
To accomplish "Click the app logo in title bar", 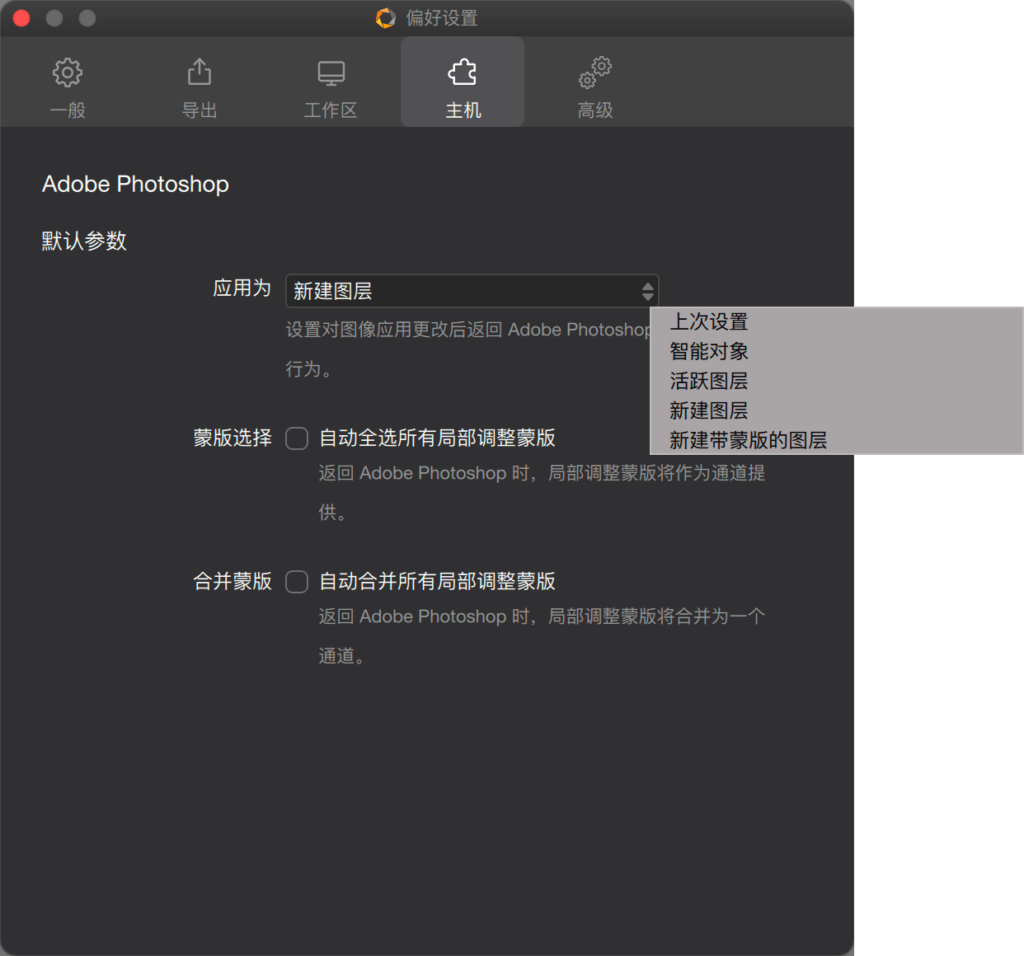I will [385, 18].
